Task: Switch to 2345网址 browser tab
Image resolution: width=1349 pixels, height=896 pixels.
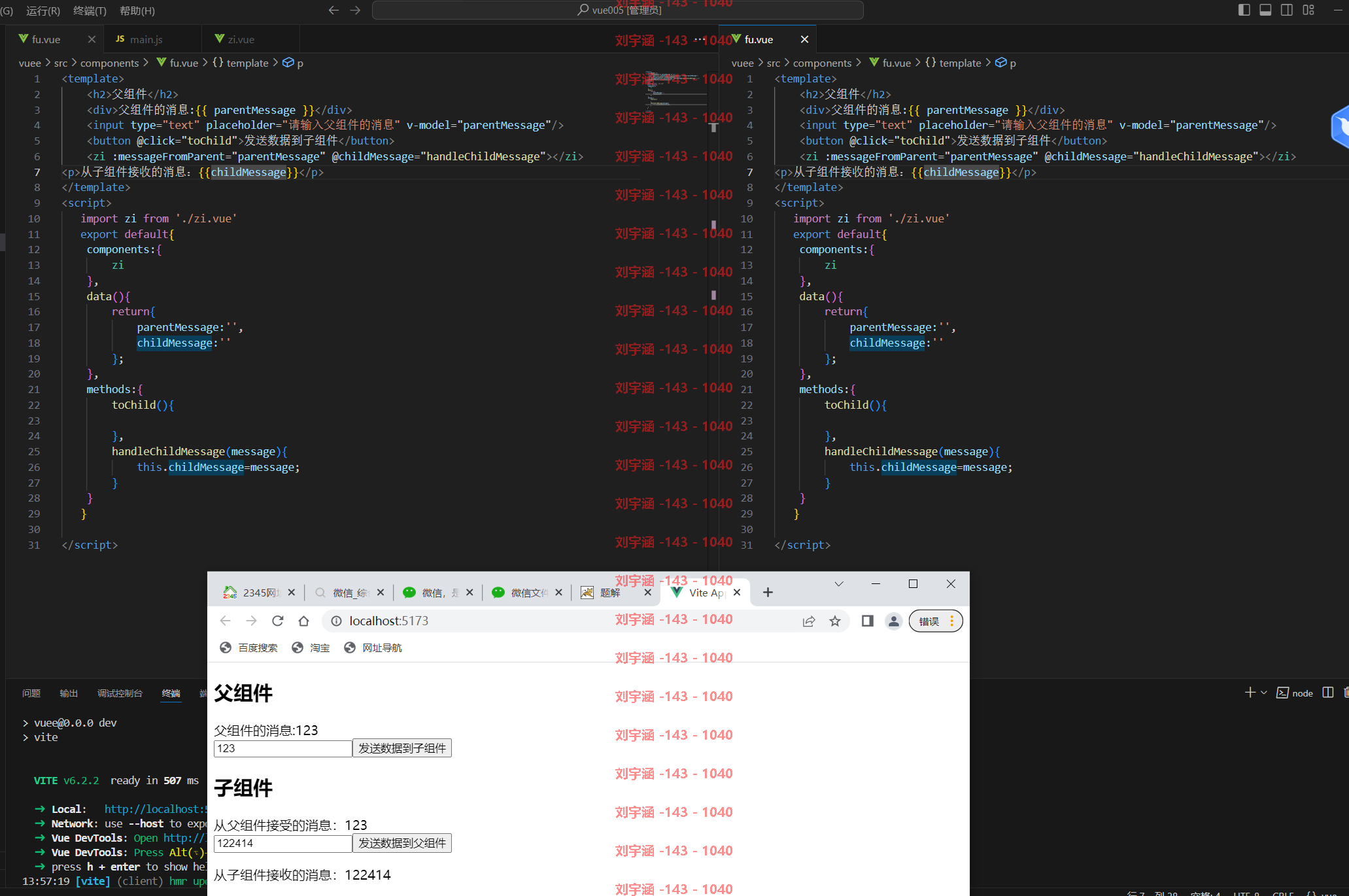Action: click(x=260, y=593)
